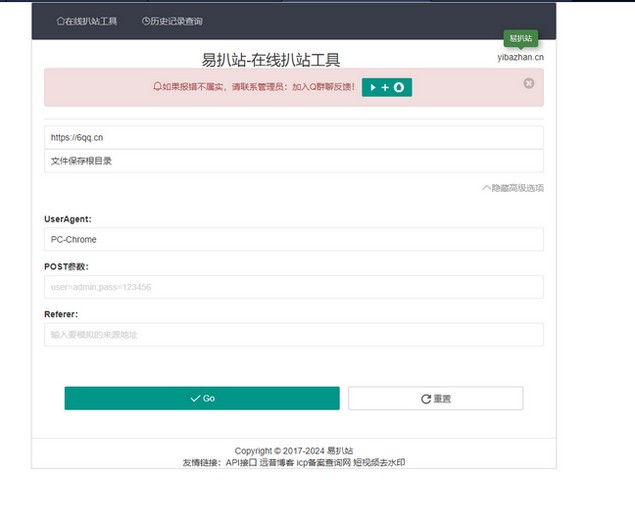Viewport: 635px width, 520px height.
Task: Open the icp备案查询网 footer link
Action: tap(324, 462)
